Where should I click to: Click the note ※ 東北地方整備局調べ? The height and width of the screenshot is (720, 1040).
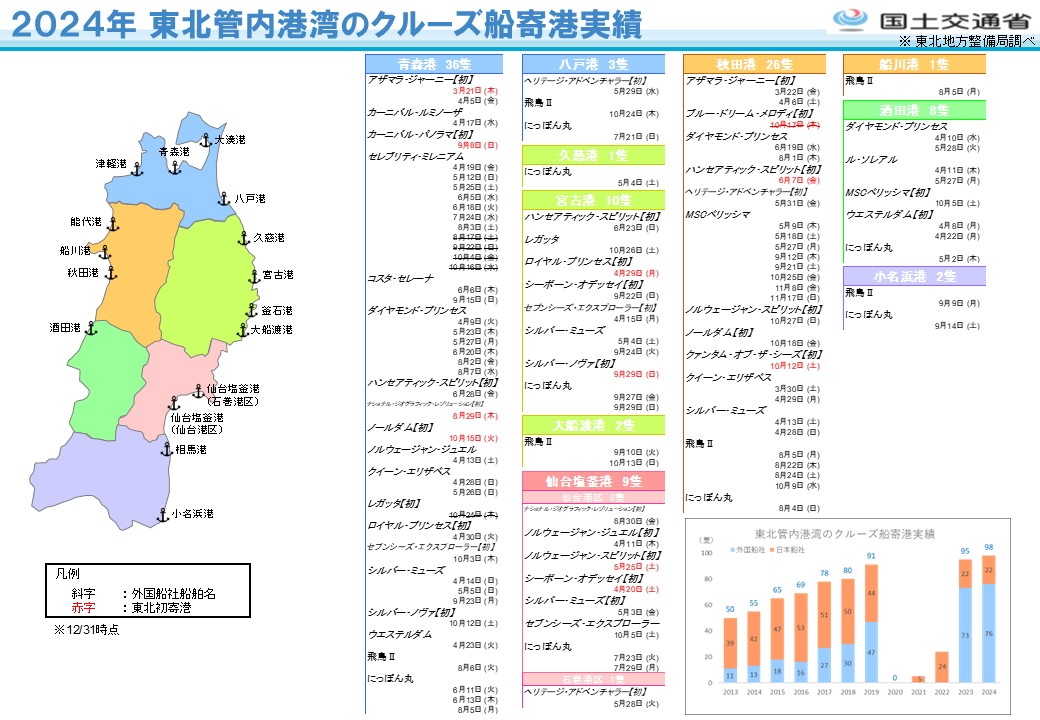pyautogui.click(x=966, y=41)
